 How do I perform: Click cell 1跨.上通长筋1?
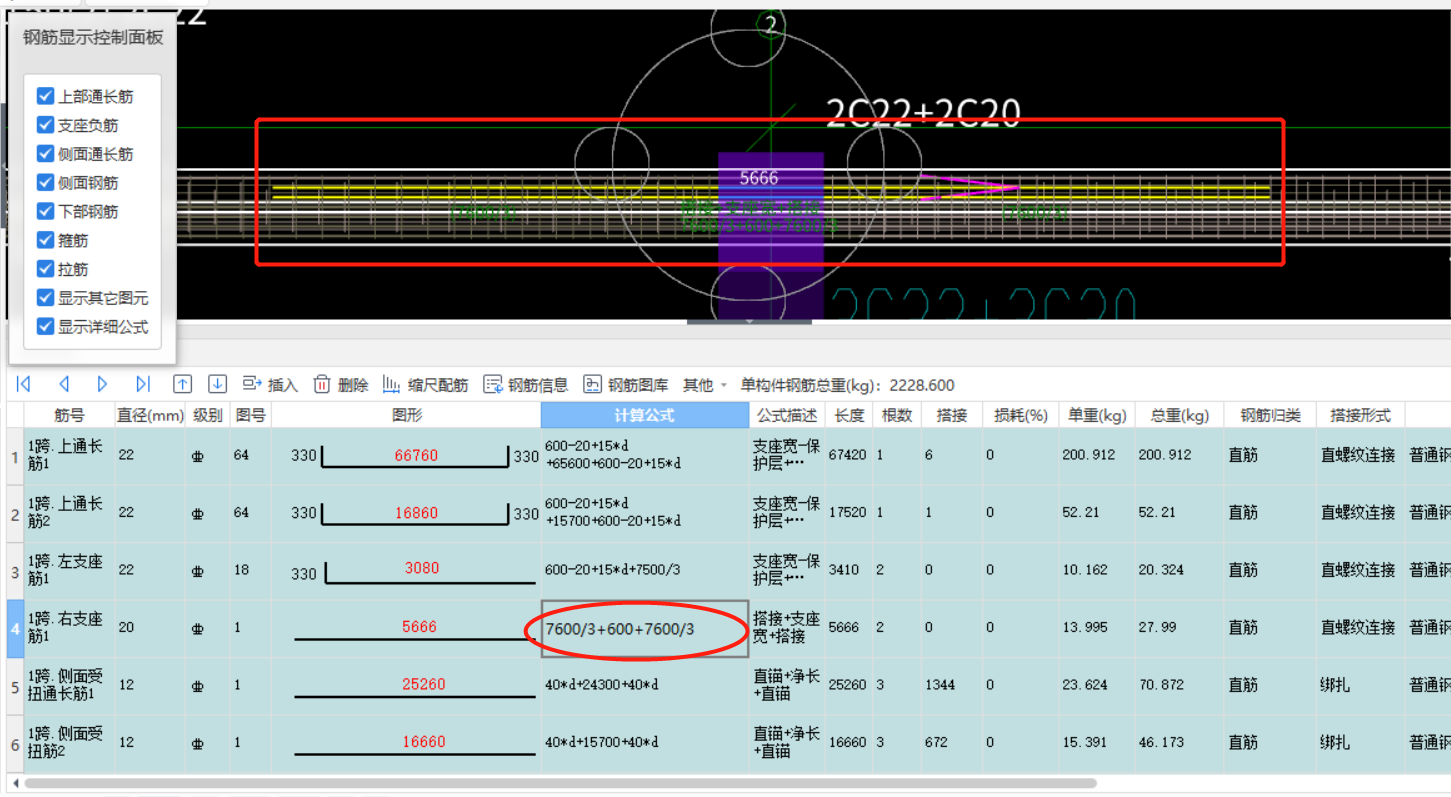point(69,456)
